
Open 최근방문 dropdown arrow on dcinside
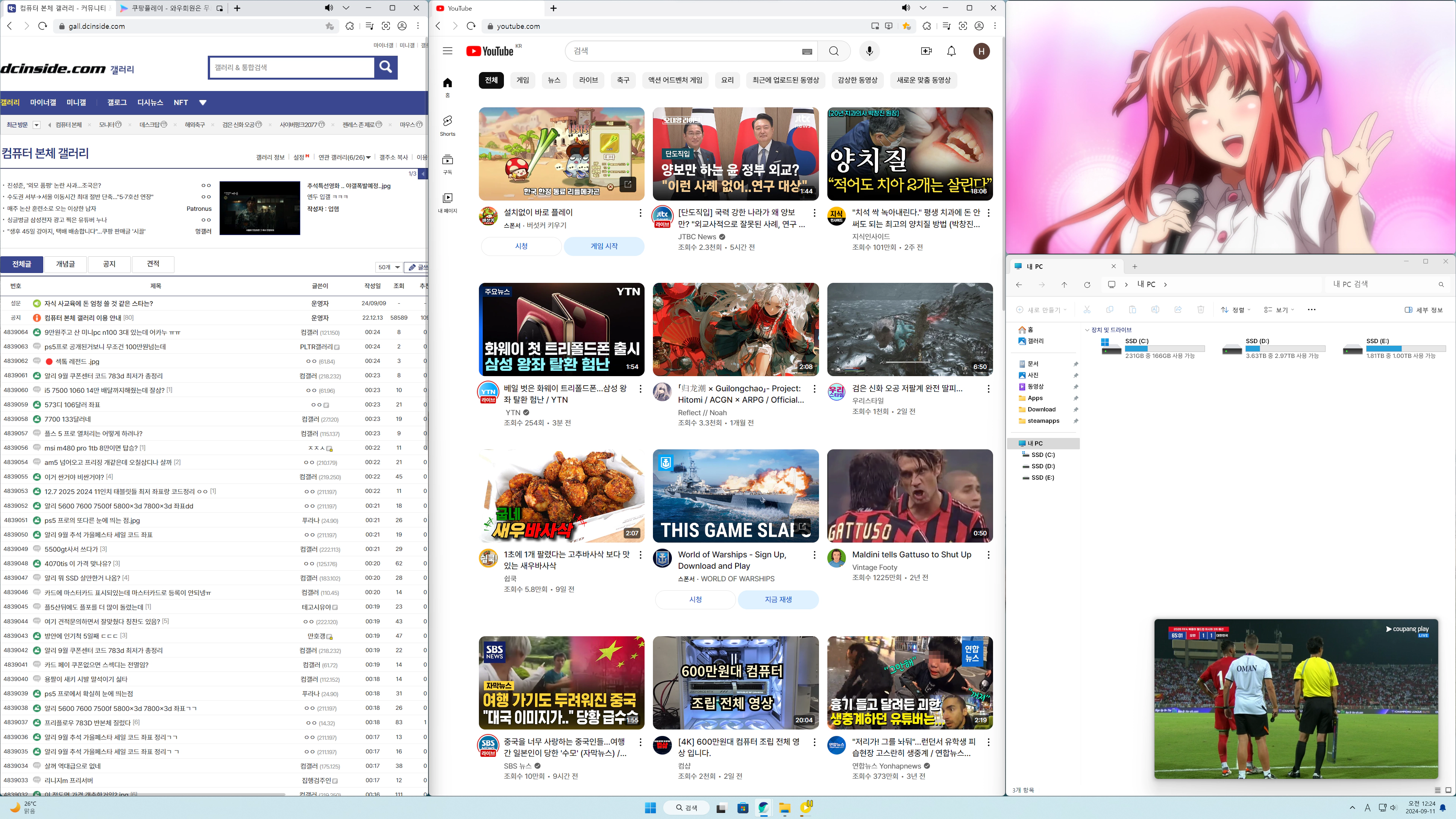pyautogui.click(x=37, y=125)
